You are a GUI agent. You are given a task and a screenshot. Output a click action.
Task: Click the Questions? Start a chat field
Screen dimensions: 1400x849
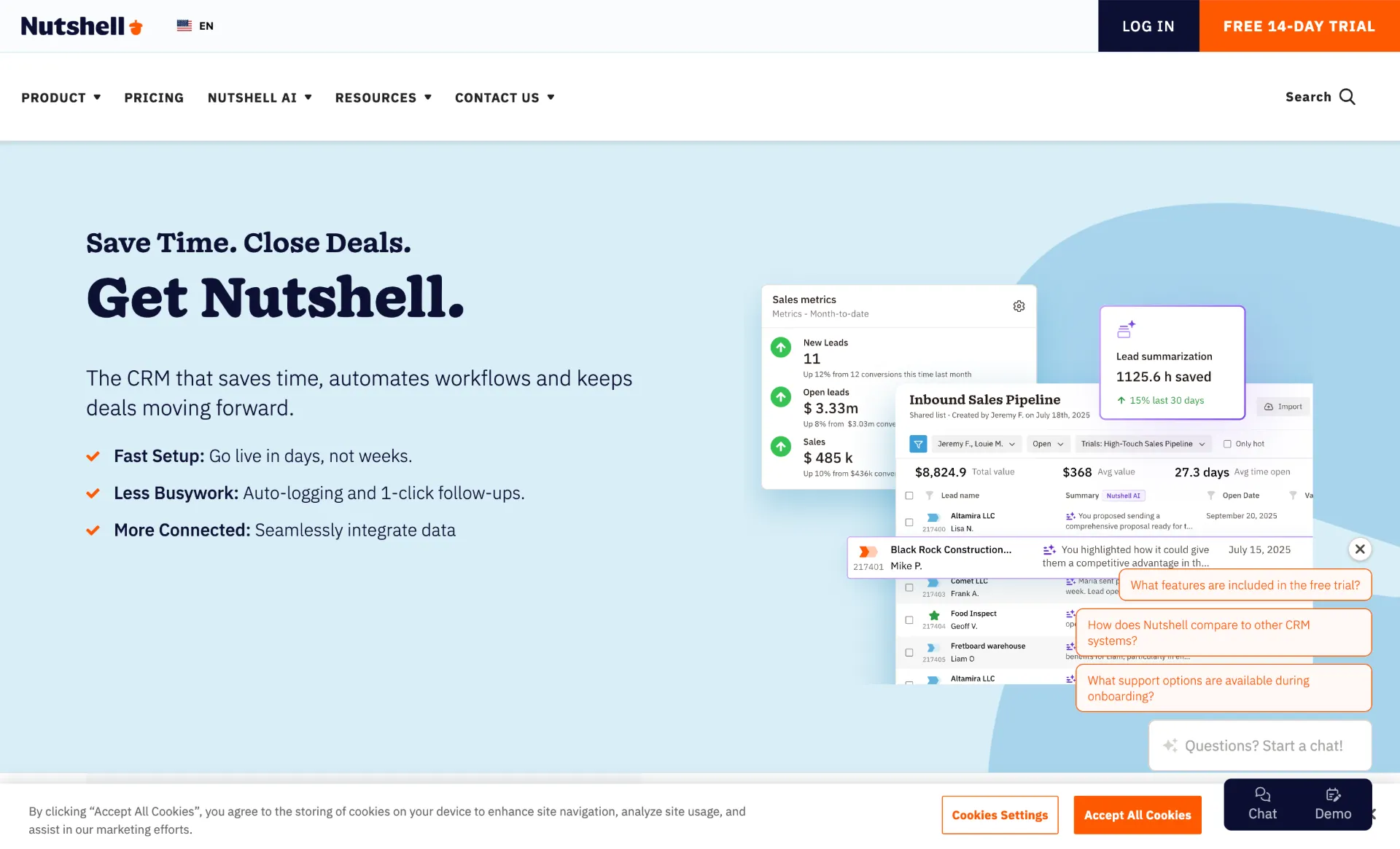pyautogui.click(x=1259, y=746)
